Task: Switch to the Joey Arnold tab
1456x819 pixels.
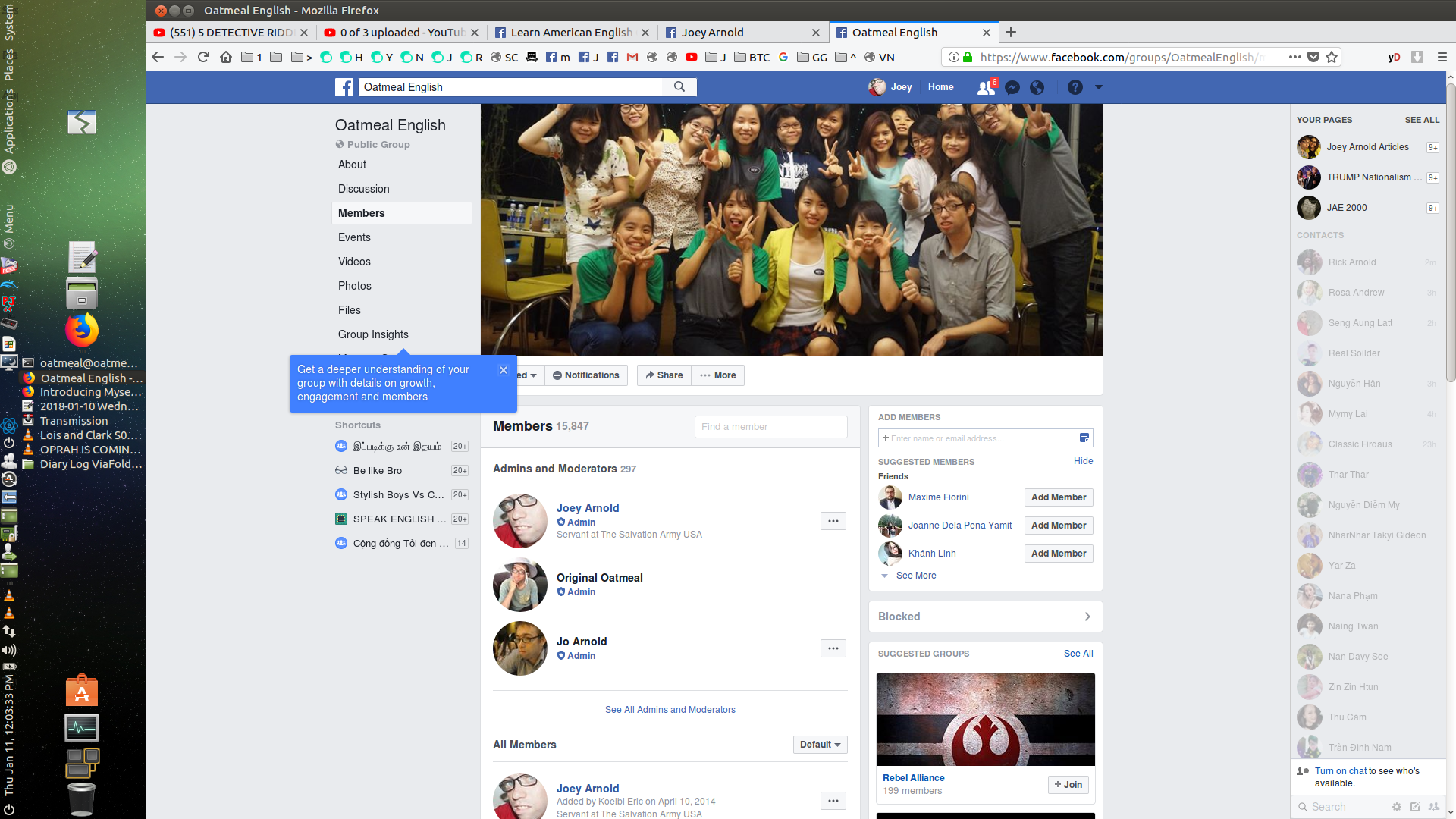Action: pos(742,33)
